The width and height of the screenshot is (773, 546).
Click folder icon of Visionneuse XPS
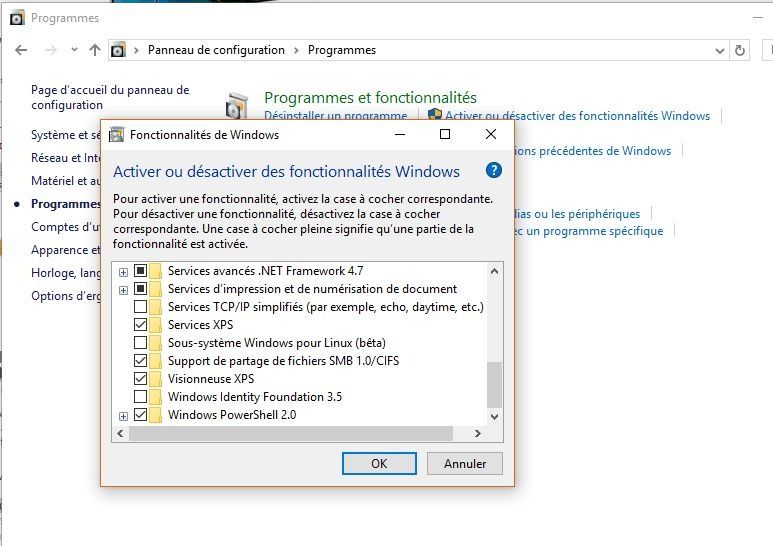(156, 379)
